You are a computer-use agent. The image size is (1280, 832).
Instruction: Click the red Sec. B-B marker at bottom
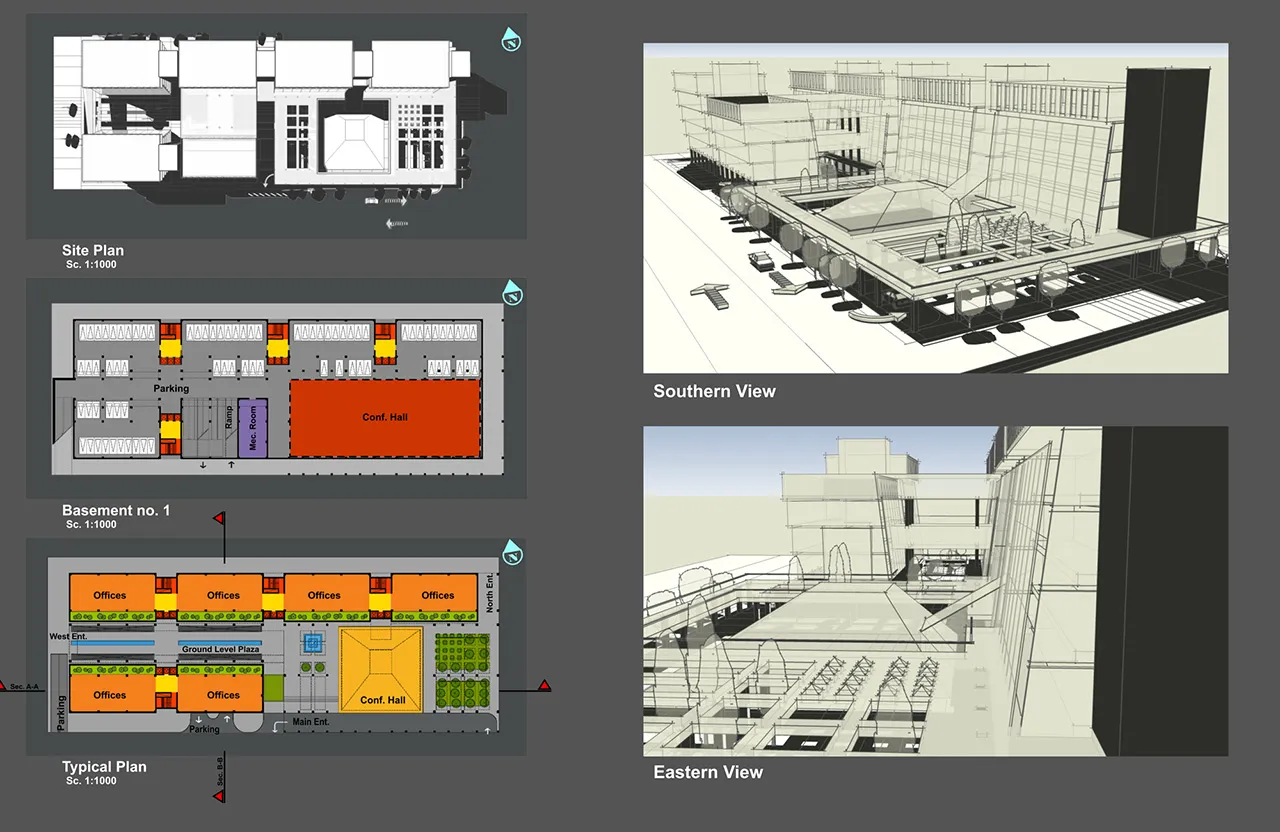point(218,795)
